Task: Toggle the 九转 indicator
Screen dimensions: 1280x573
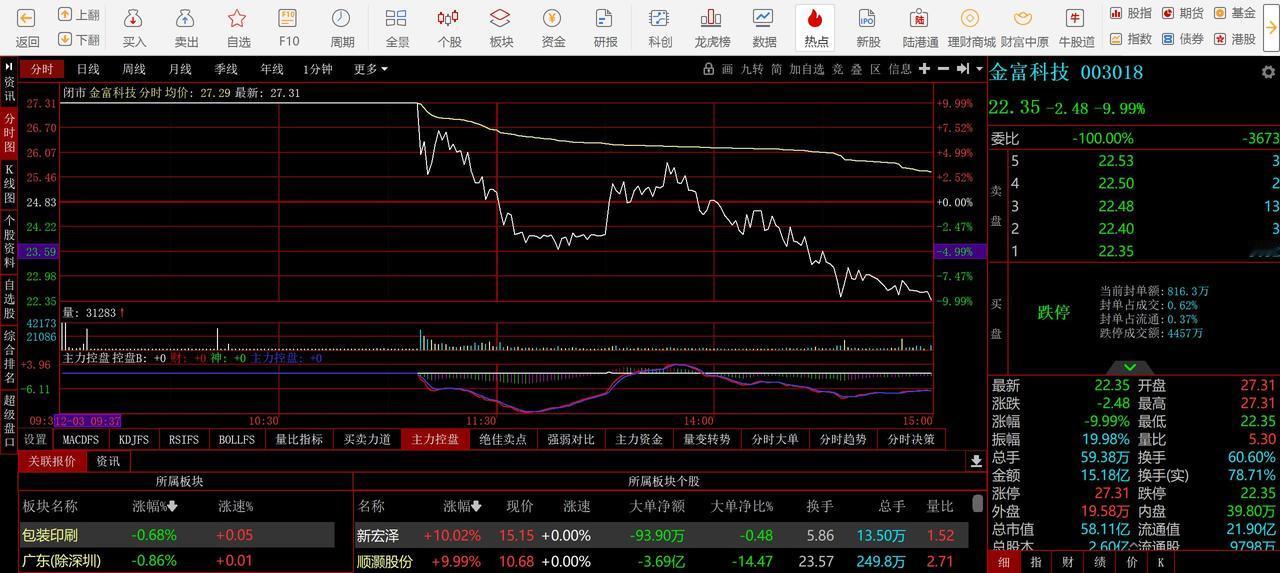Action: coord(752,69)
